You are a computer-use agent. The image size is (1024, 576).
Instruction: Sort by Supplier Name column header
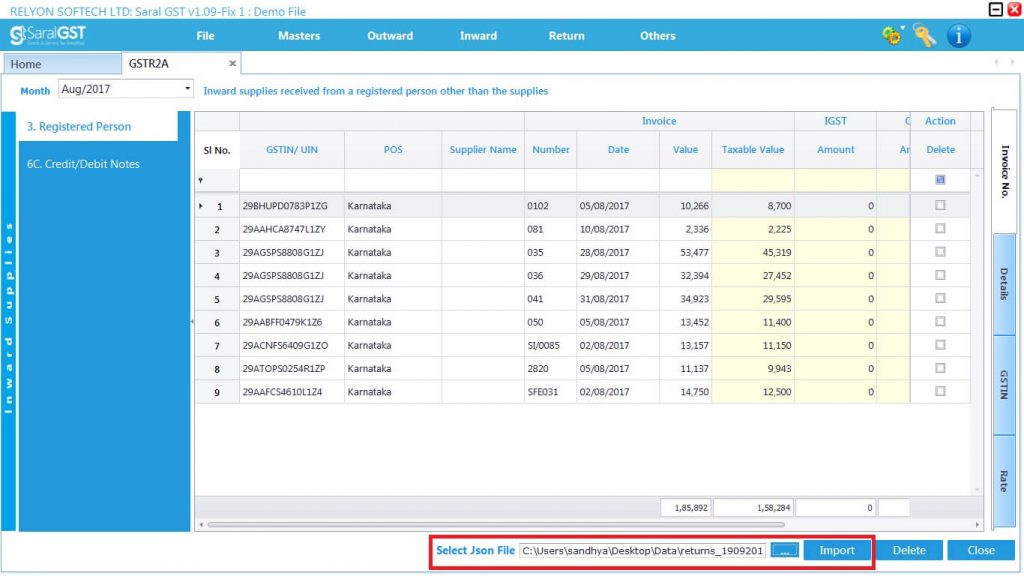(x=483, y=150)
